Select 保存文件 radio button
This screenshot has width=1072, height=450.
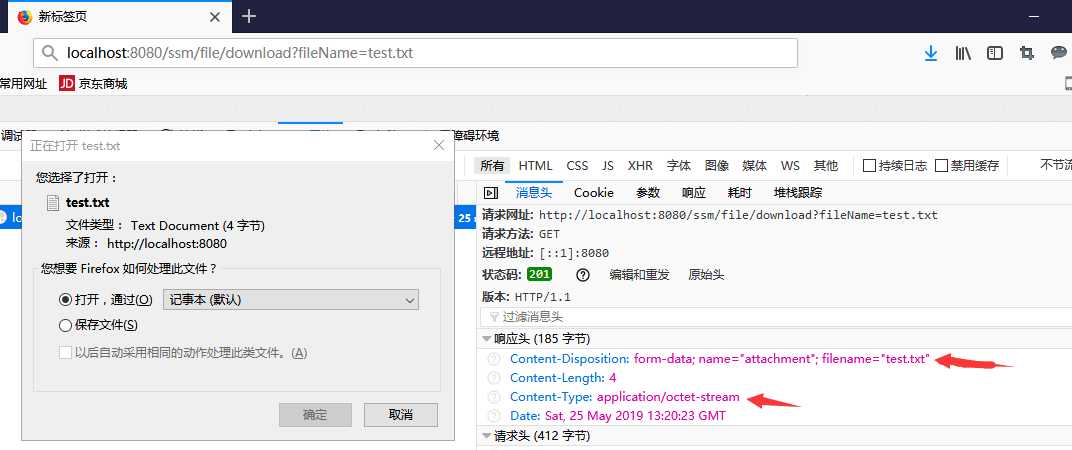coord(66,326)
